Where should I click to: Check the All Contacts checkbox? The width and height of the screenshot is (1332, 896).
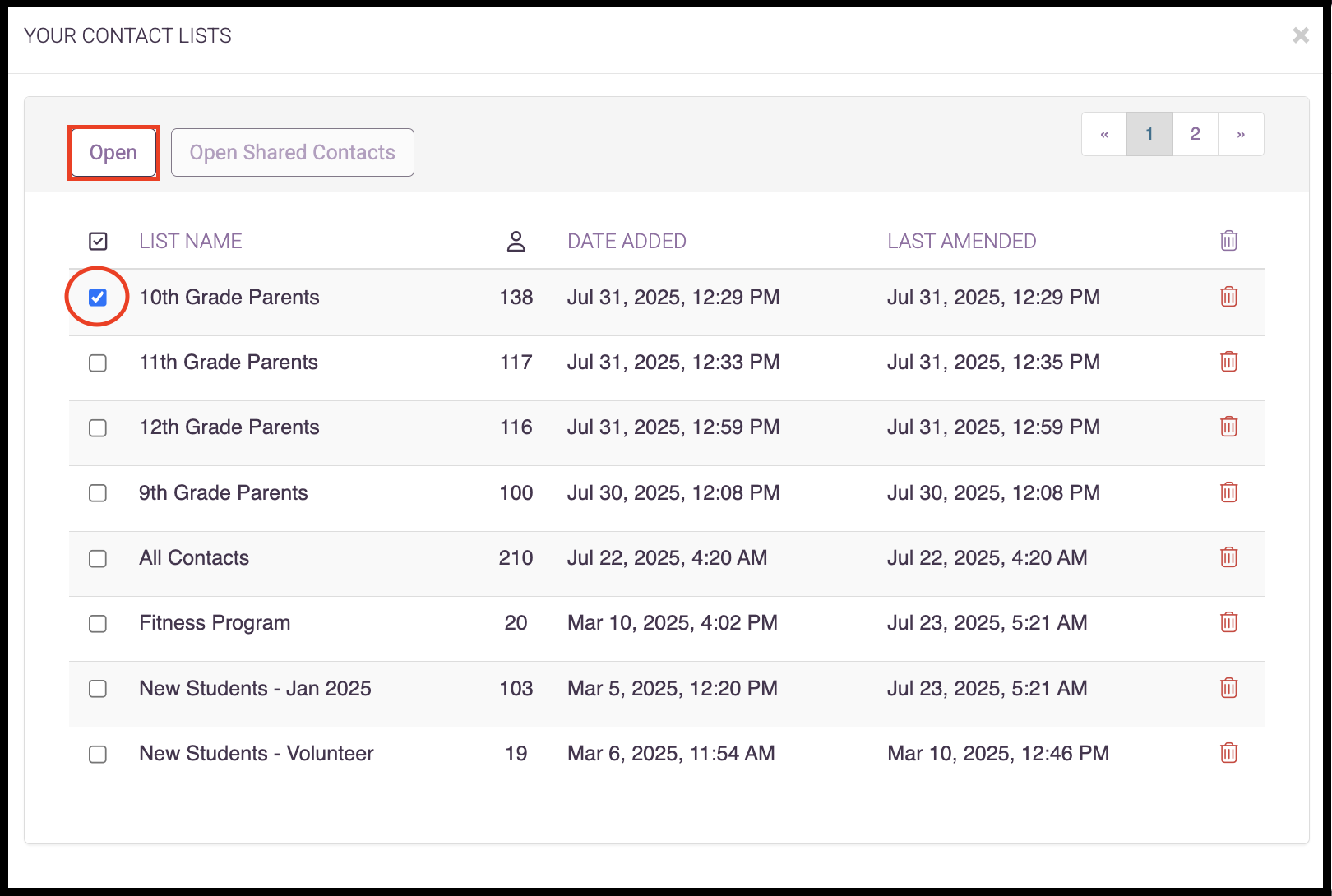[x=98, y=558]
